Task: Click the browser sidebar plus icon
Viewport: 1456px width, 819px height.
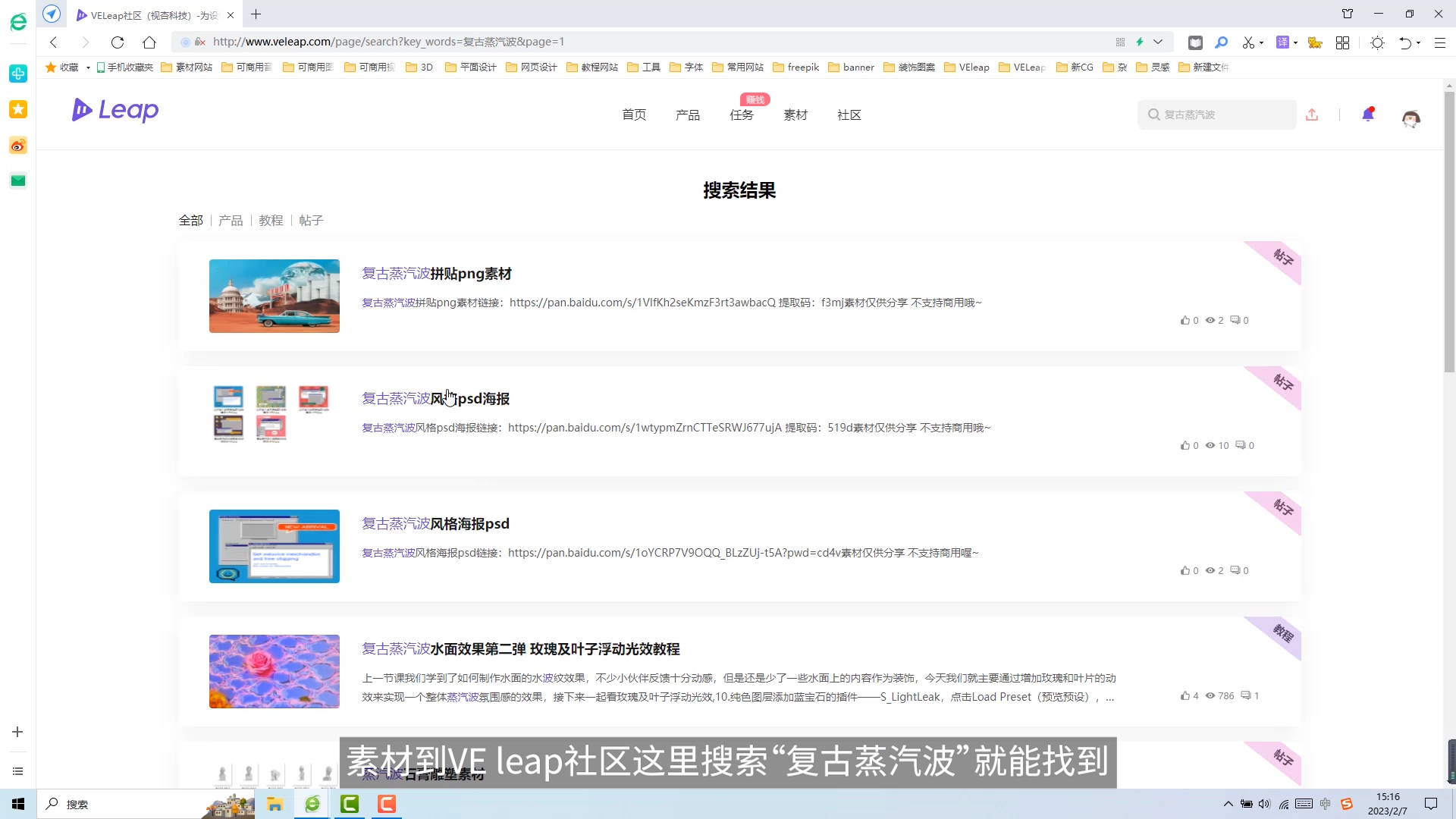Action: [17, 732]
